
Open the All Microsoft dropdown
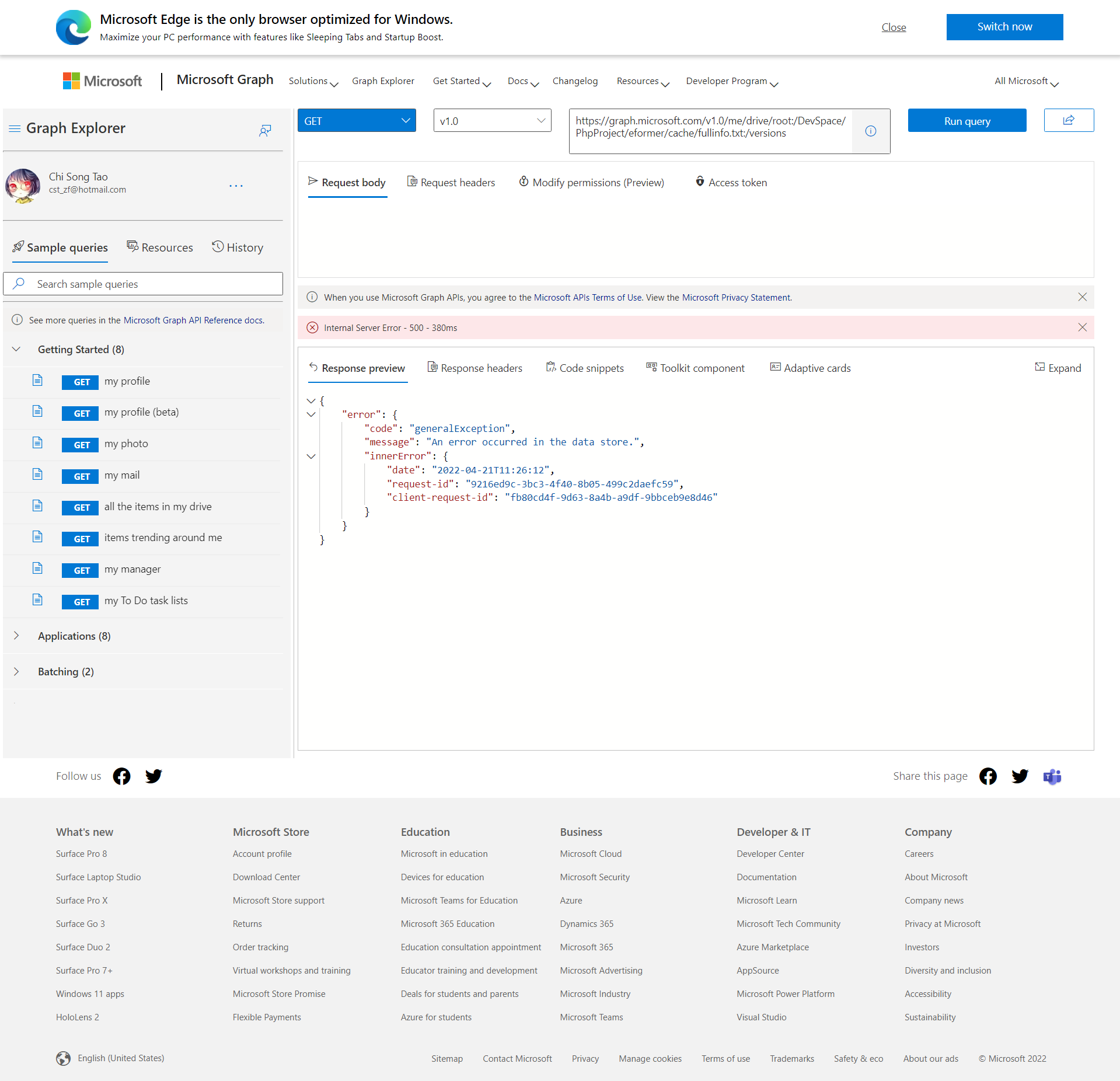point(1026,81)
